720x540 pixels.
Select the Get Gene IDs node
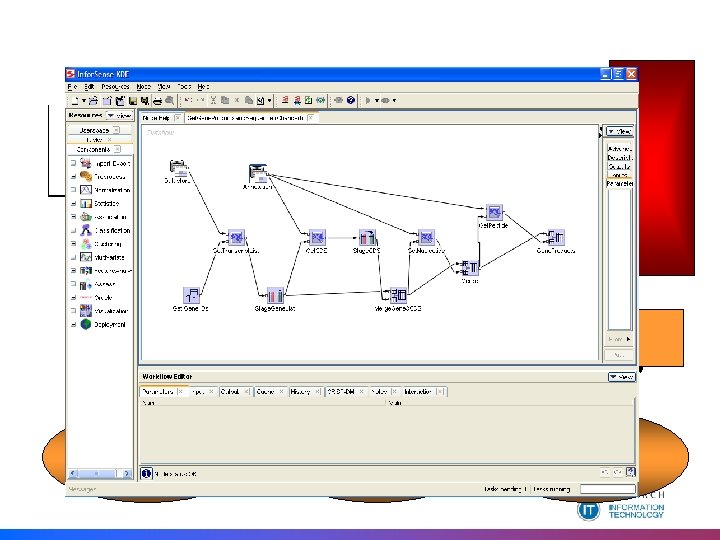pos(191,295)
